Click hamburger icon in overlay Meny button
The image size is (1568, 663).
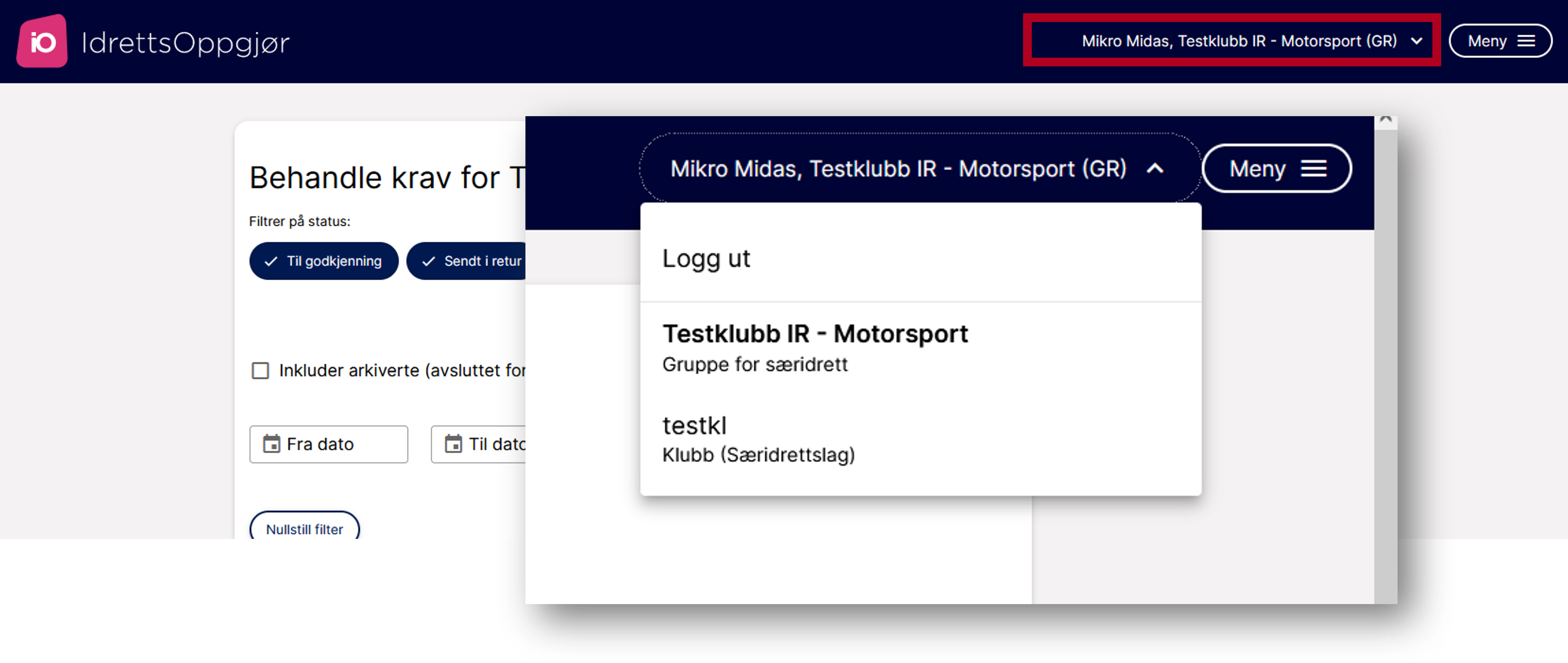tap(1313, 168)
